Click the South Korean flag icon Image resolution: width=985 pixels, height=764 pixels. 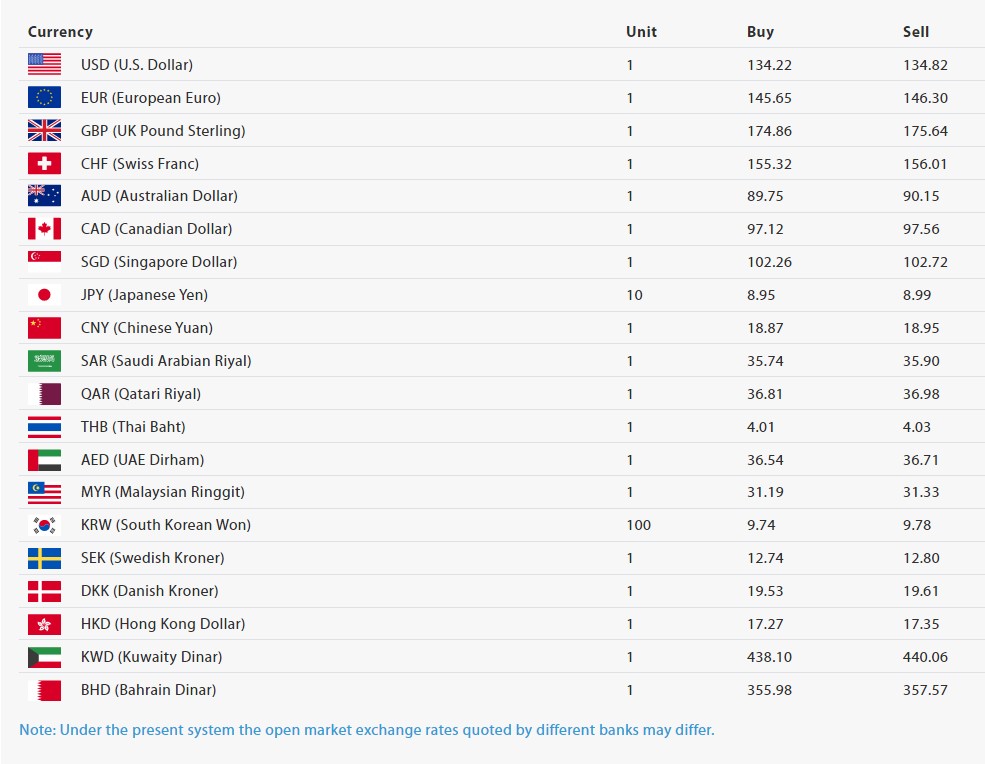44,525
